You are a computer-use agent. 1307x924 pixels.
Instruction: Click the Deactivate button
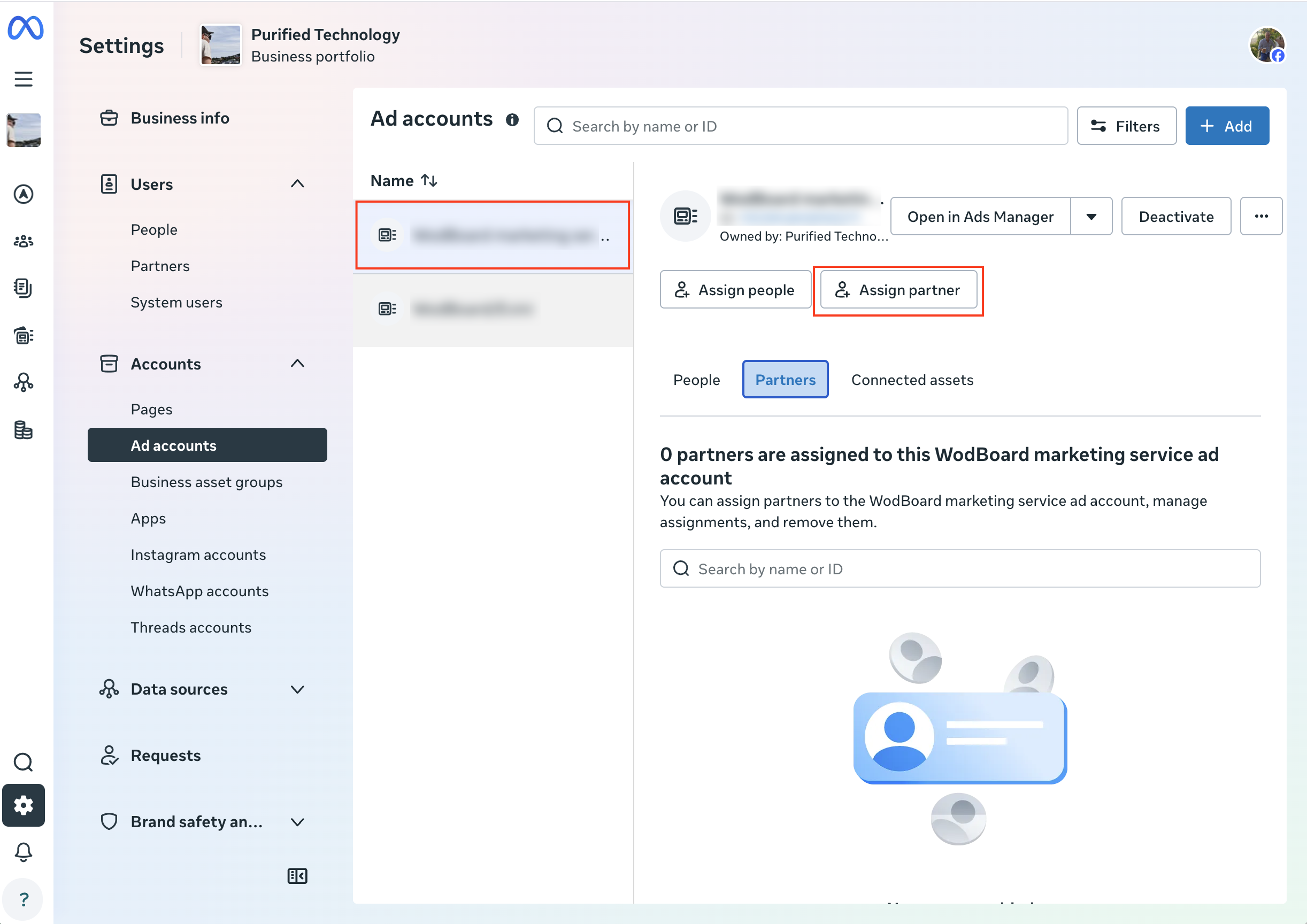1176,217
